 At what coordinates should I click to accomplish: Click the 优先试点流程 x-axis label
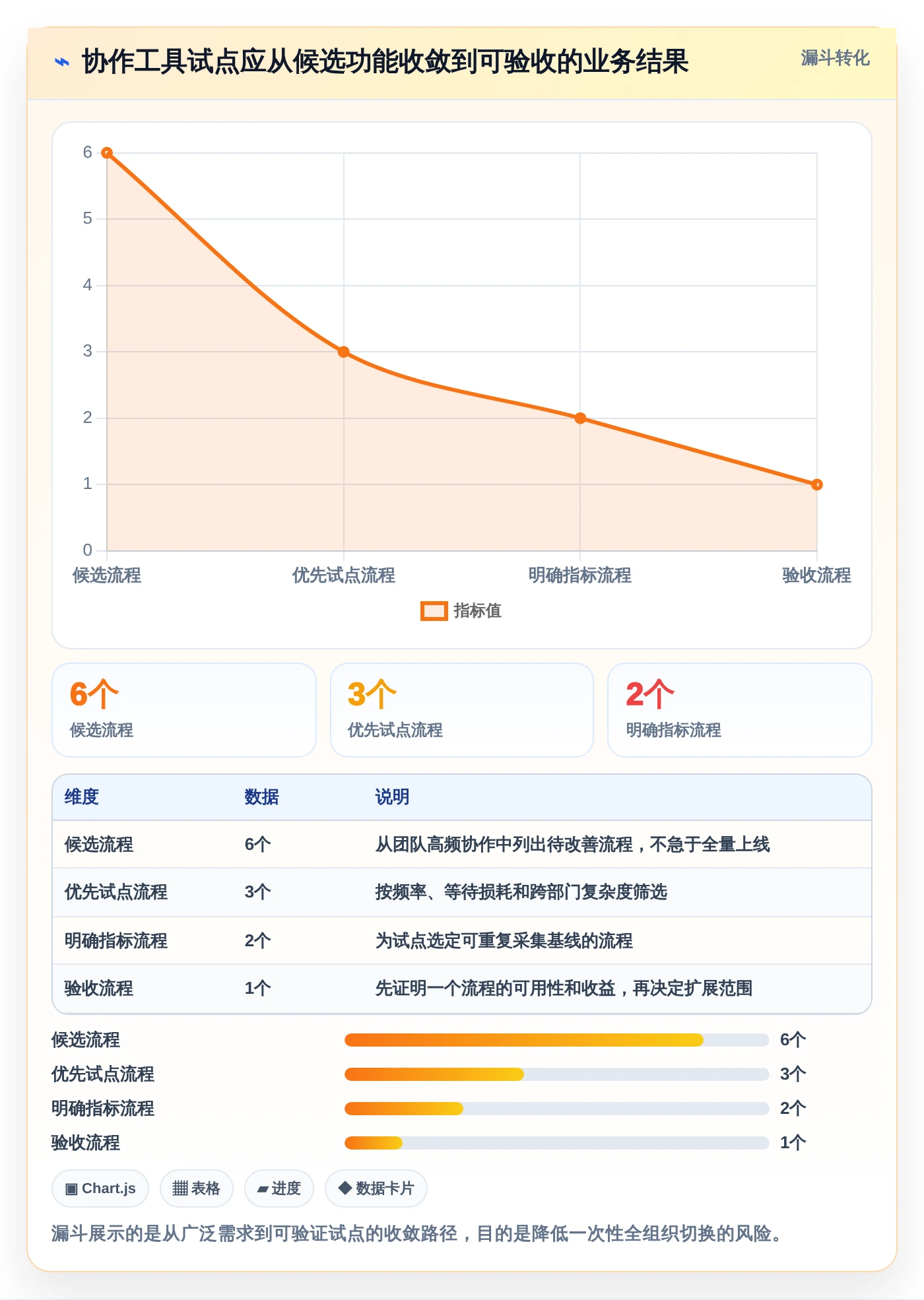[x=343, y=575]
